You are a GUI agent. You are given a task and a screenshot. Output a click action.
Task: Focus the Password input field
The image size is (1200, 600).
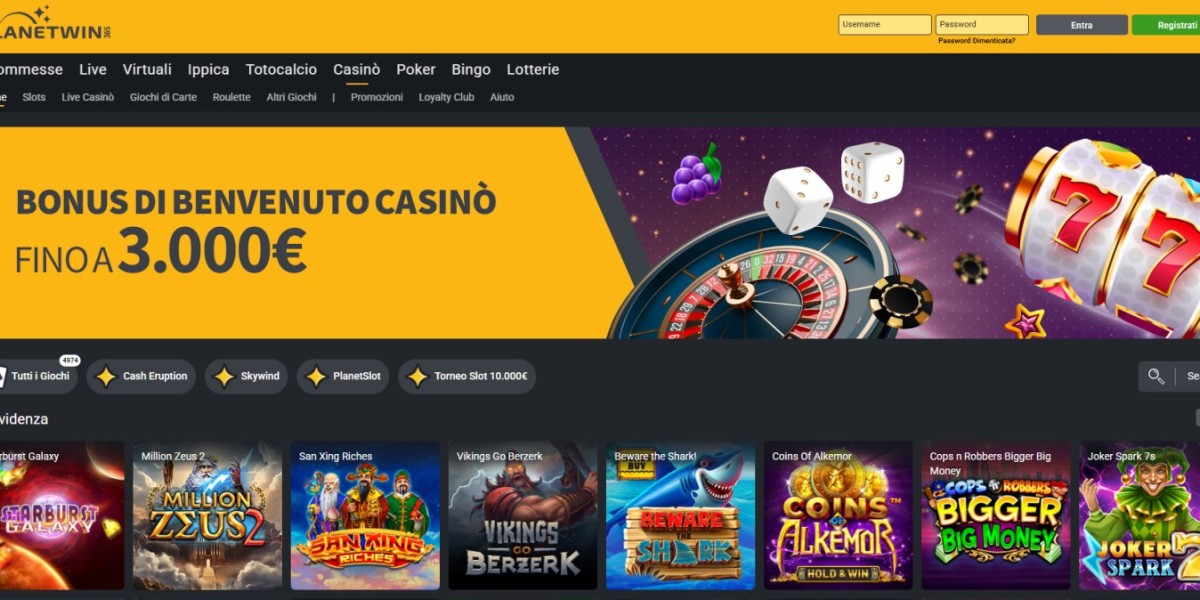pyautogui.click(x=982, y=25)
